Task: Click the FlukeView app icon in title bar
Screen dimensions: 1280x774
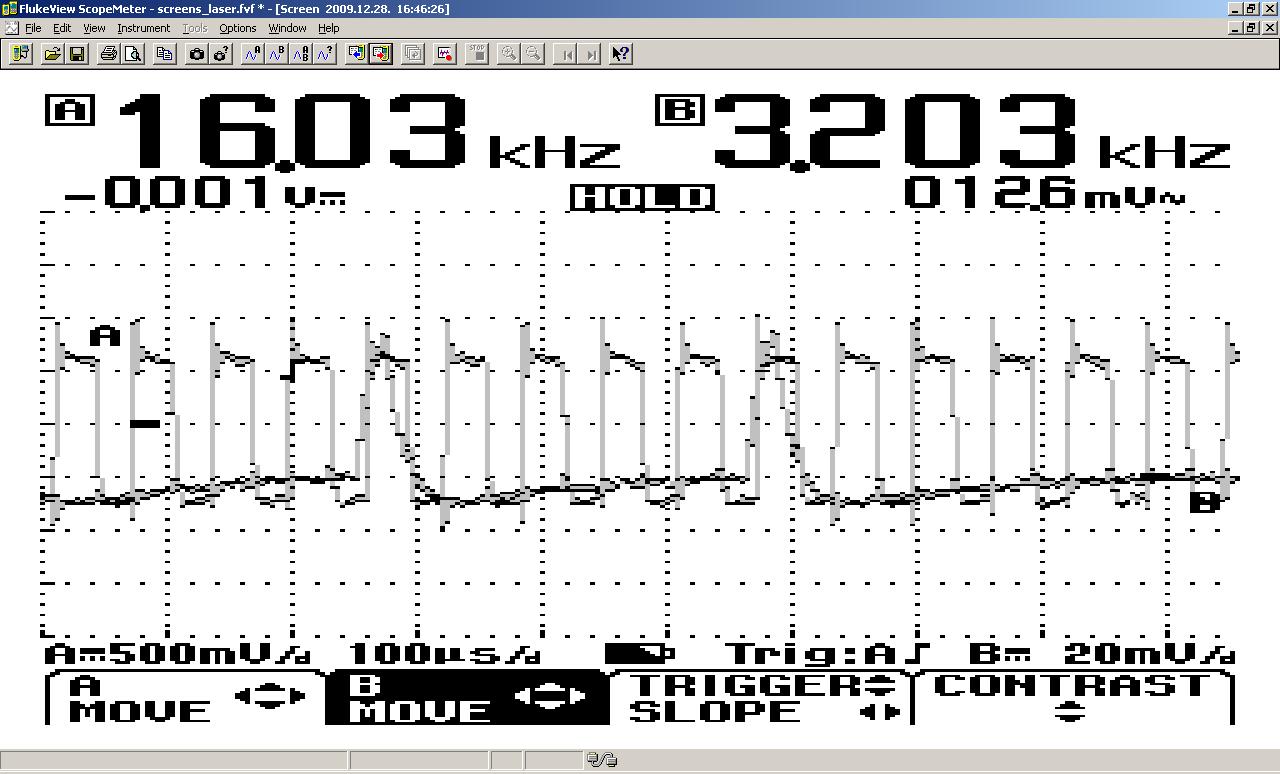Action: [x=10, y=9]
